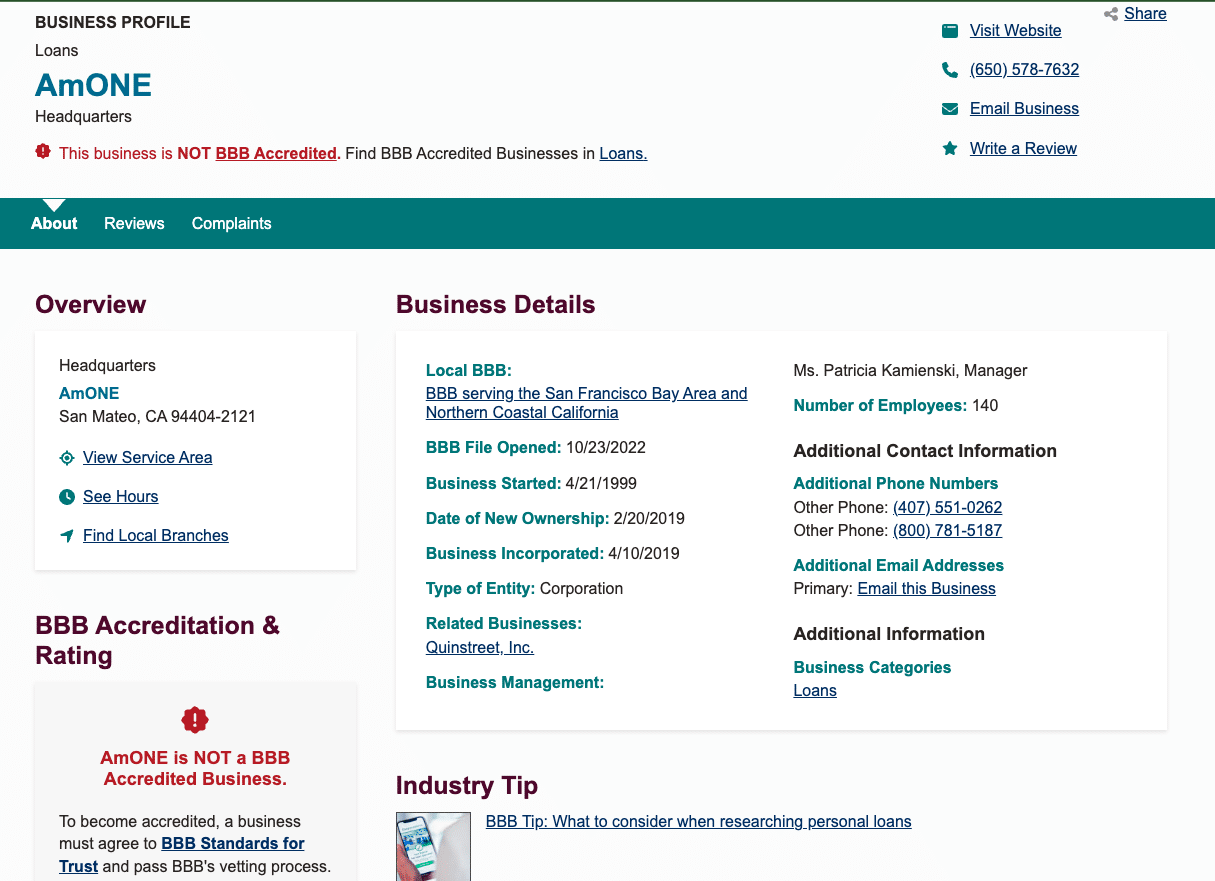The height and width of the screenshot is (881, 1215).
Task: Select the About tab
Action: coord(54,223)
